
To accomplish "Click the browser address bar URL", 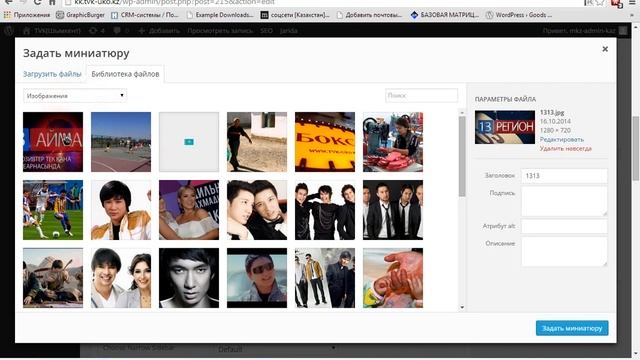I will (175, 2).
